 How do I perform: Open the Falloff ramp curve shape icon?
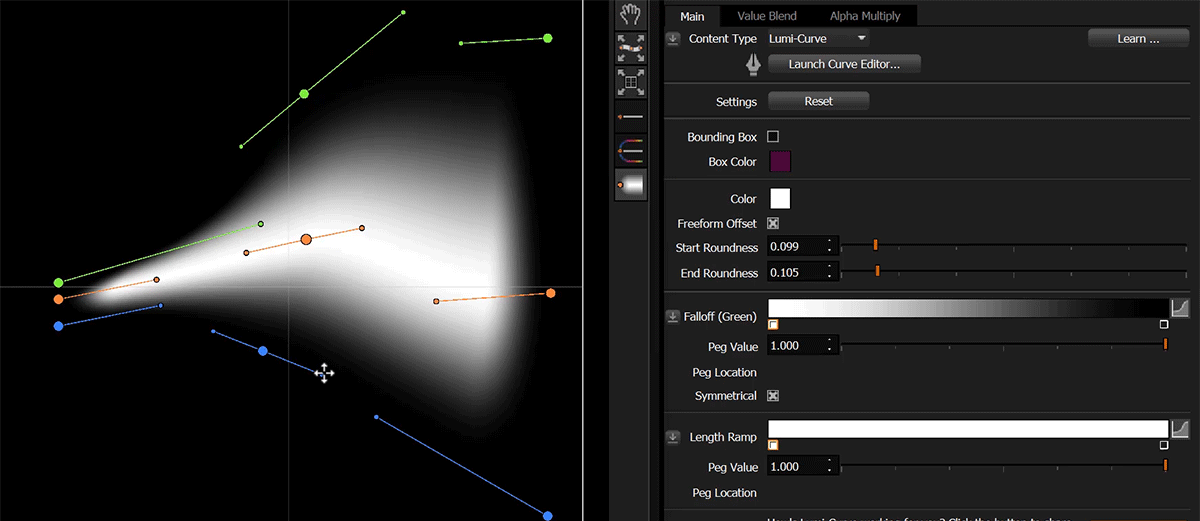[x=1180, y=308]
